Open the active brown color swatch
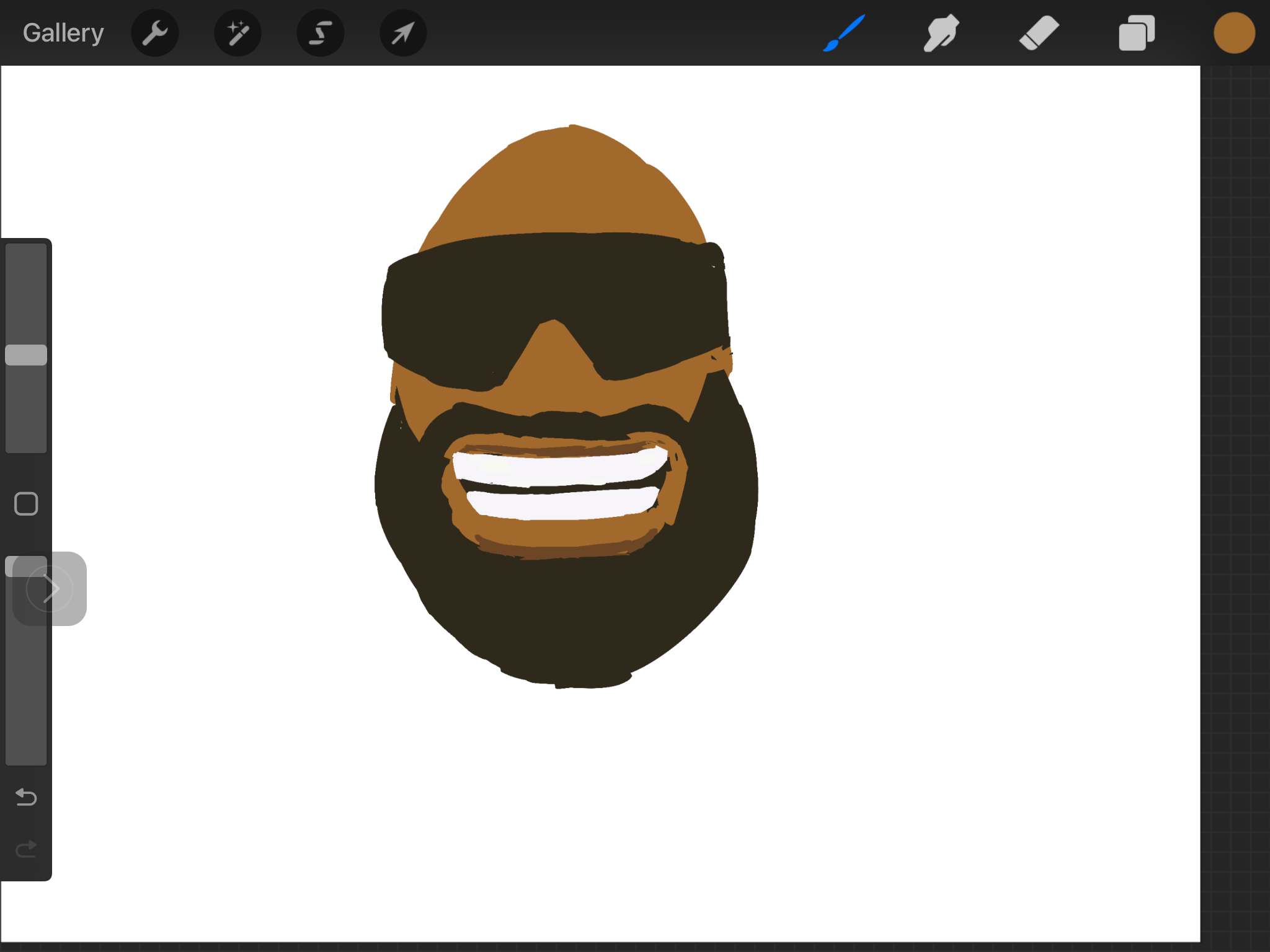Viewport: 1270px width, 952px height. click(1234, 33)
